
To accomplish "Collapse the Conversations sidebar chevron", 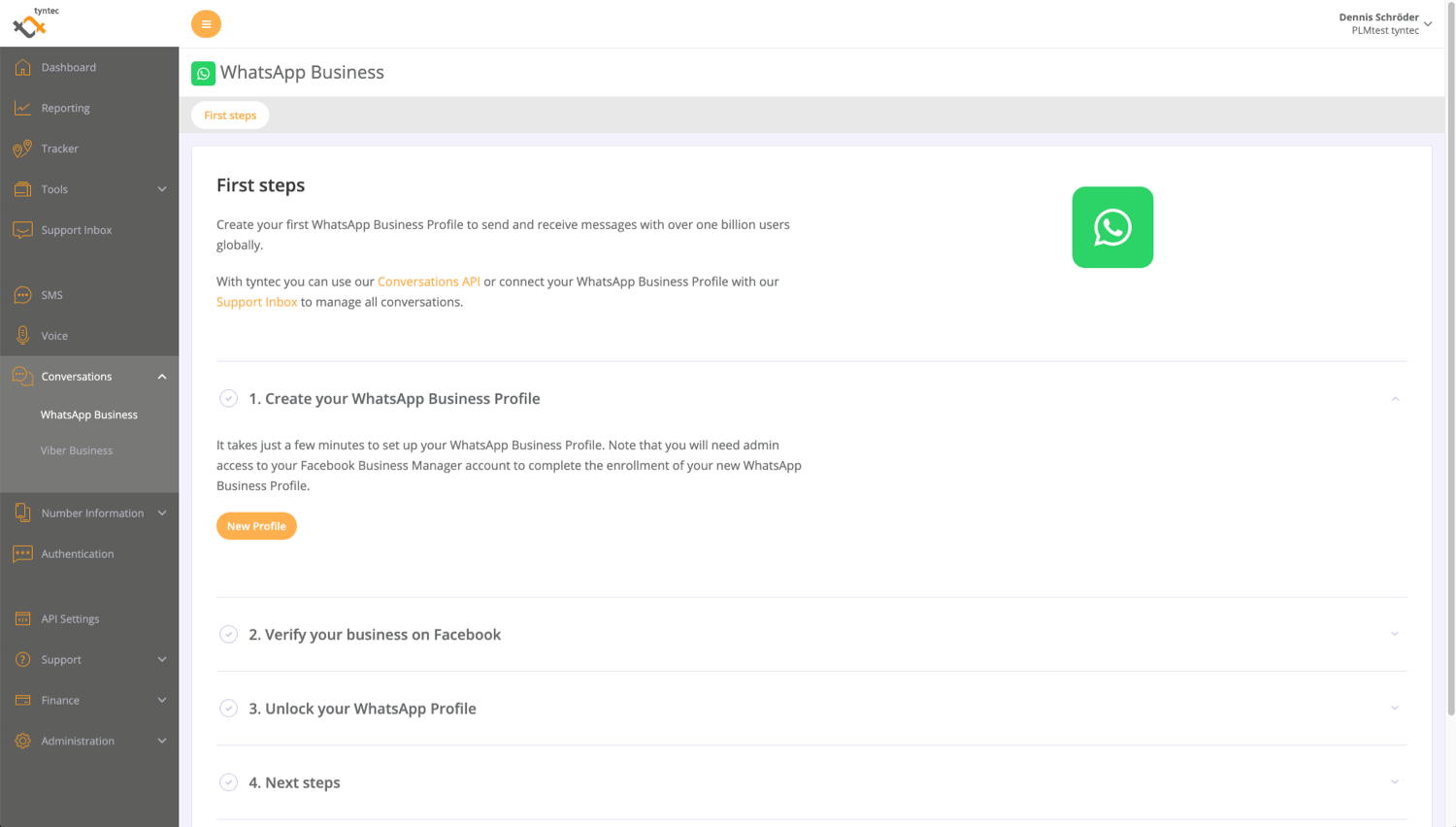I will (162, 377).
